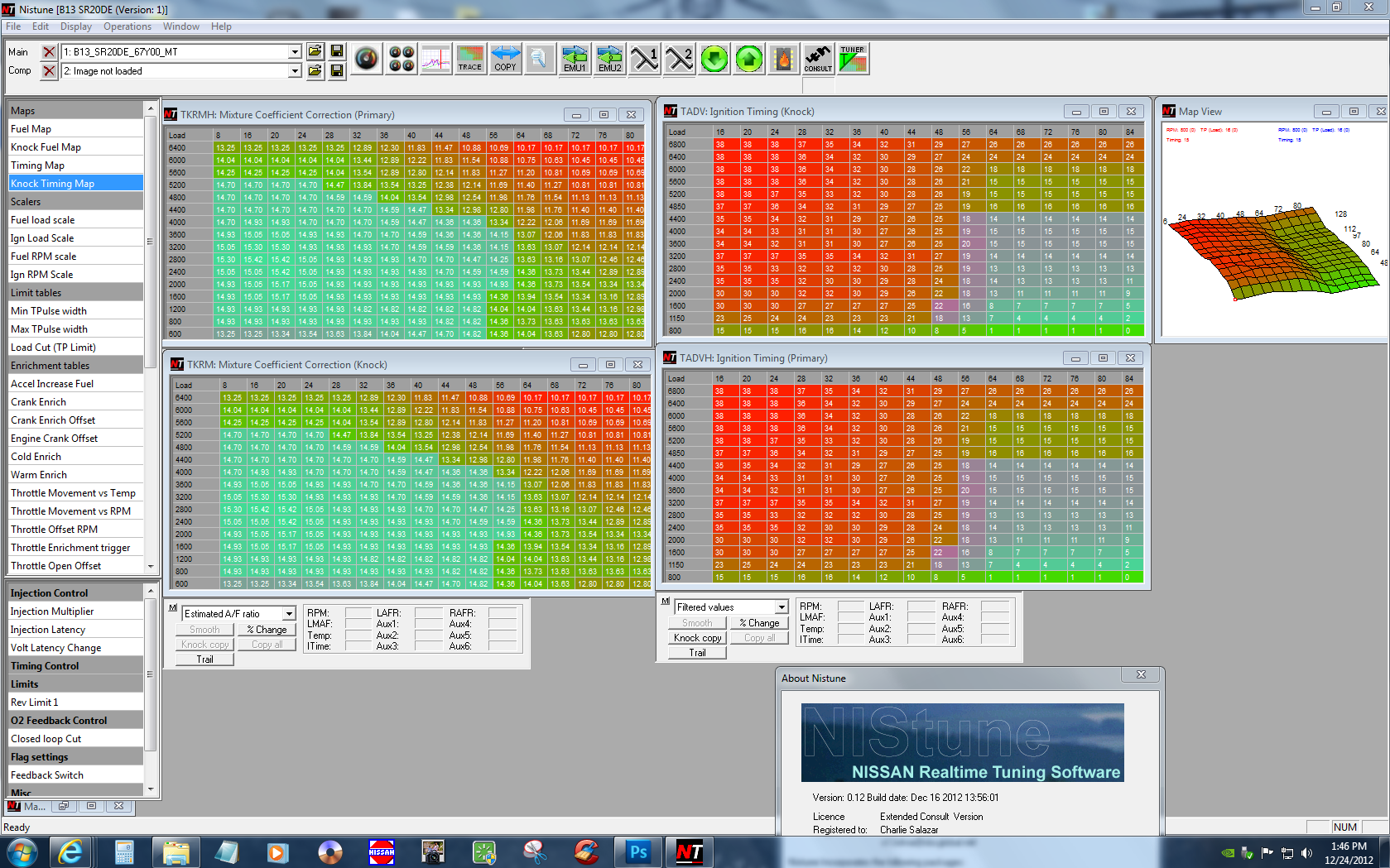Screen dimensions: 1390x868
Task: Toggle M button beside Filtered values
Action: [666, 602]
